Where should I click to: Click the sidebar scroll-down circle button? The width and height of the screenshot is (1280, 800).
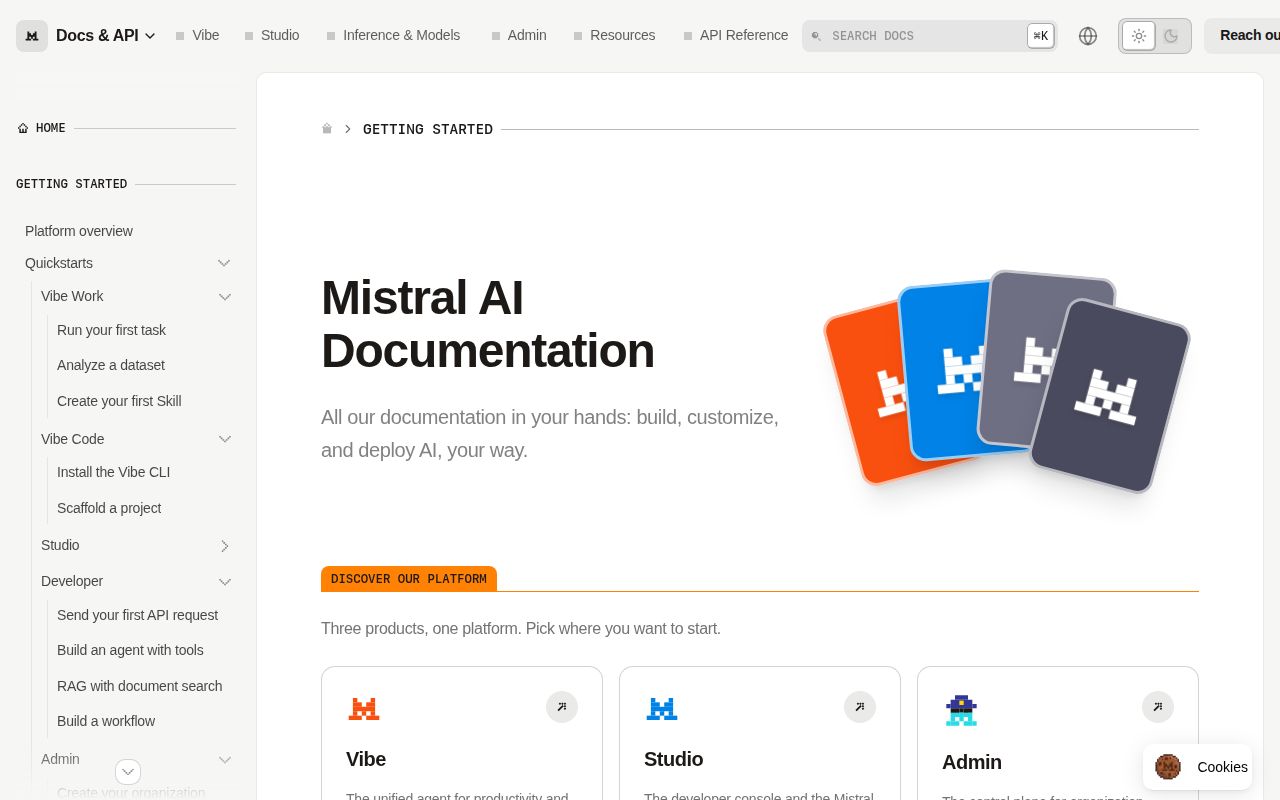pyautogui.click(x=128, y=772)
